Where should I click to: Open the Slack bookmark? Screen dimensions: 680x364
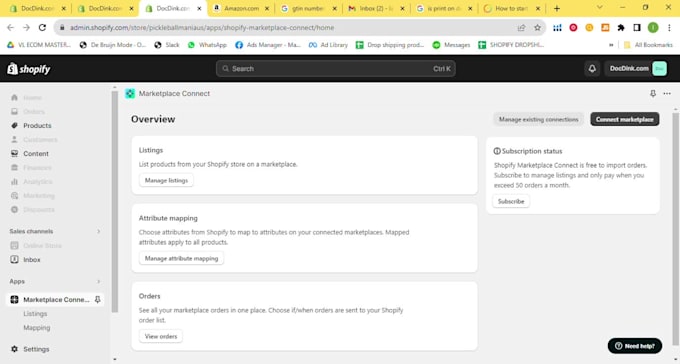(x=167, y=45)
